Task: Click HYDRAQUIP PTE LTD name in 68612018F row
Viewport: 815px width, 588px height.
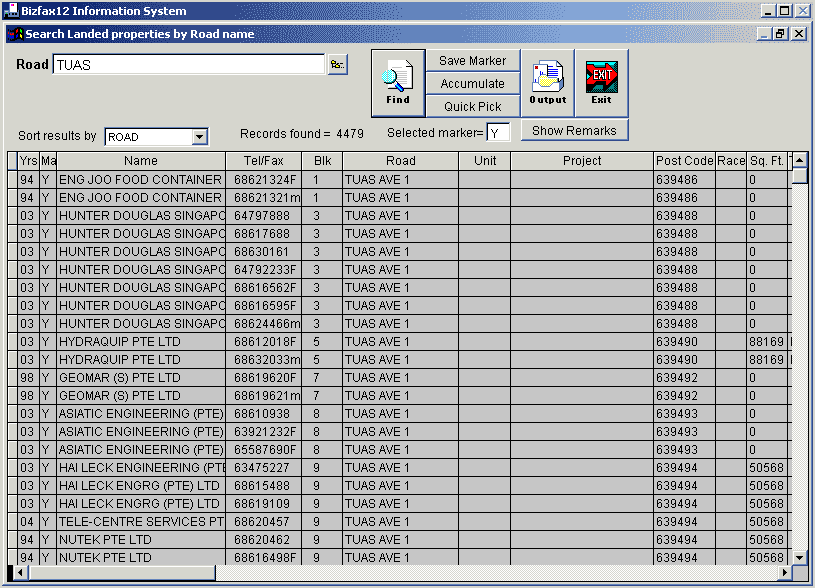Action: (x=141, y=342)
